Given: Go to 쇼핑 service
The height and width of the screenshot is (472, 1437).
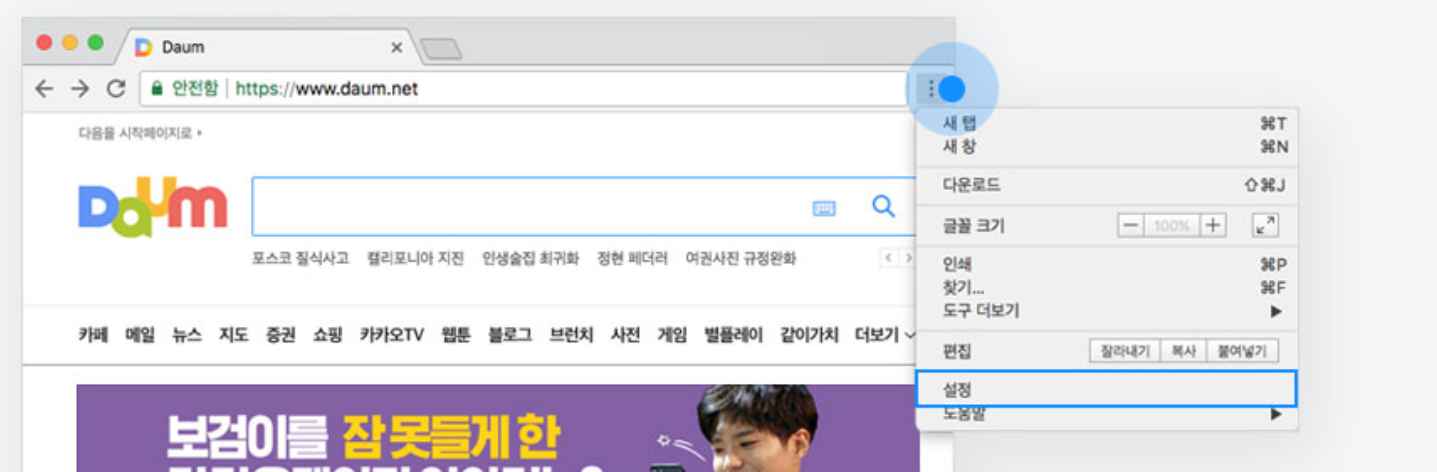Looking at the screenshot, I should (327, 335).
